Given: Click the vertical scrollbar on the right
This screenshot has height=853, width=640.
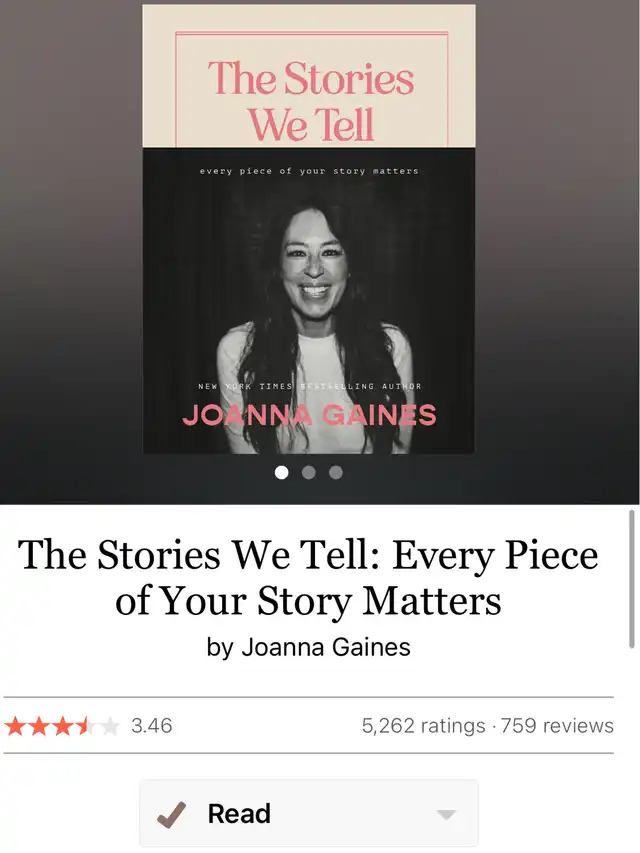Looking at the screenshot, I should (632, 579).
